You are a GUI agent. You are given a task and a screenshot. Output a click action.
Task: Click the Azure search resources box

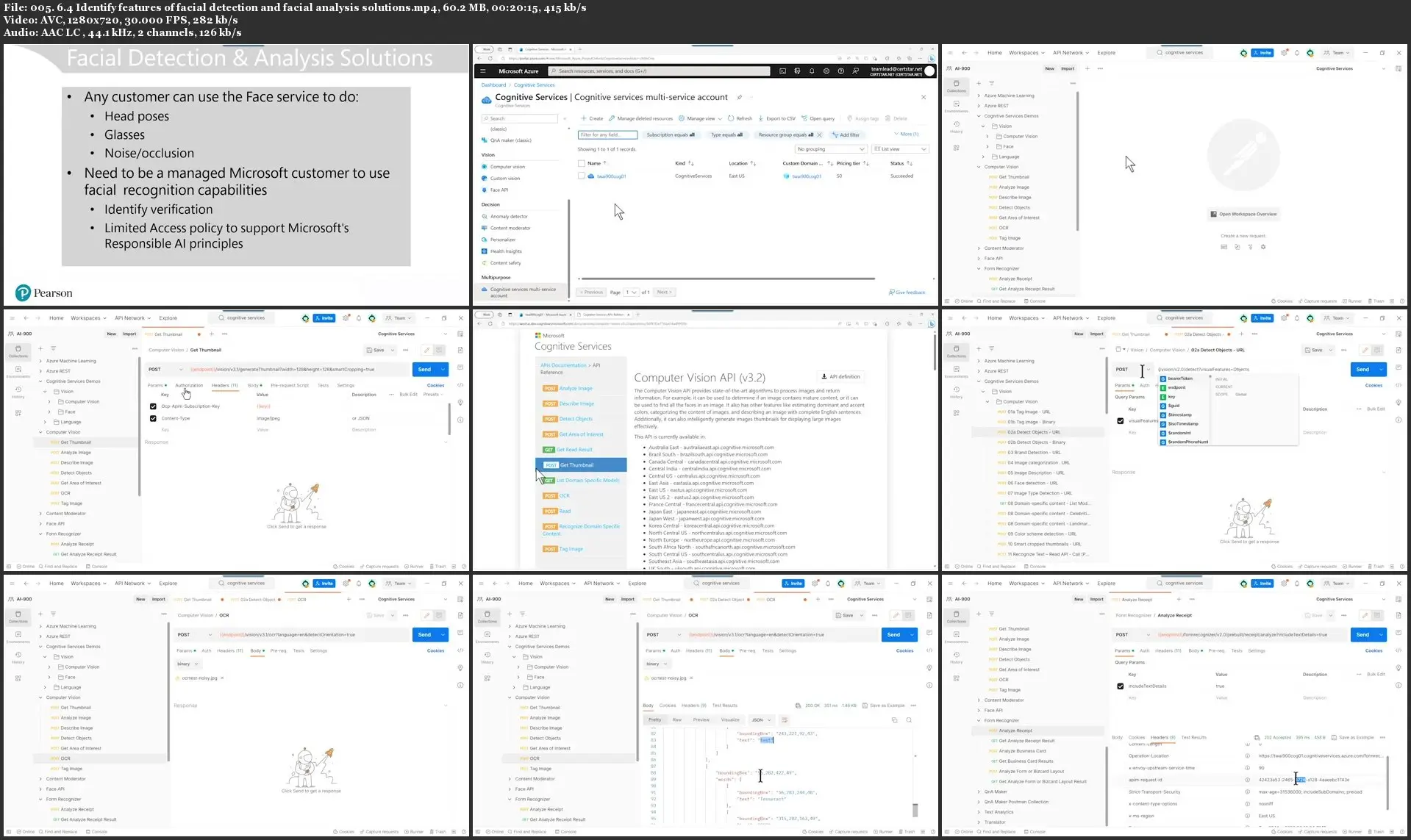[659, 71]
